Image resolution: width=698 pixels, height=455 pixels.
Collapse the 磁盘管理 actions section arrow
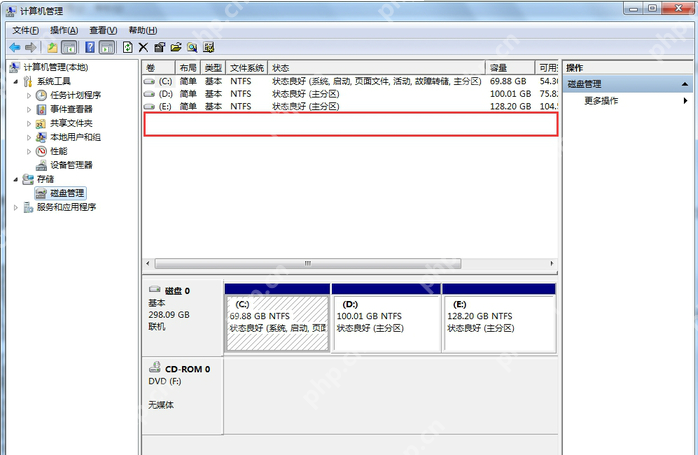pyautogui.click(x=685, y=84)
